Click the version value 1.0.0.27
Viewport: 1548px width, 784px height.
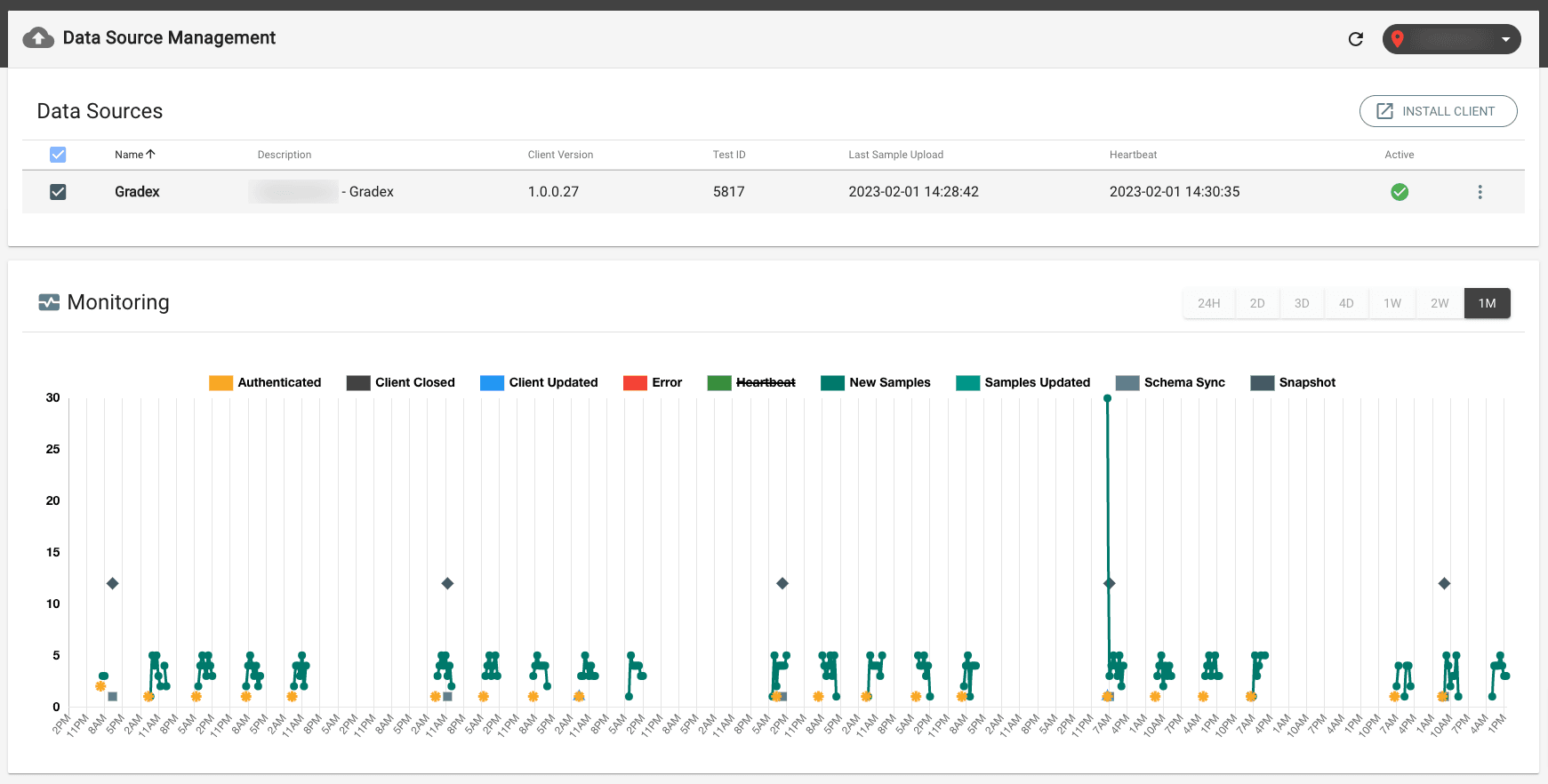(x=553, y=192)
